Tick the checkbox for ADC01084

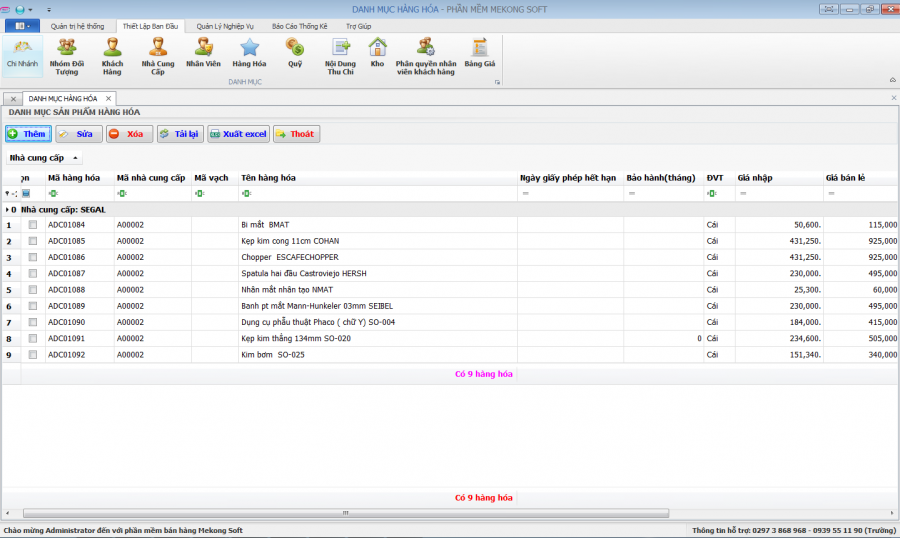33,225
